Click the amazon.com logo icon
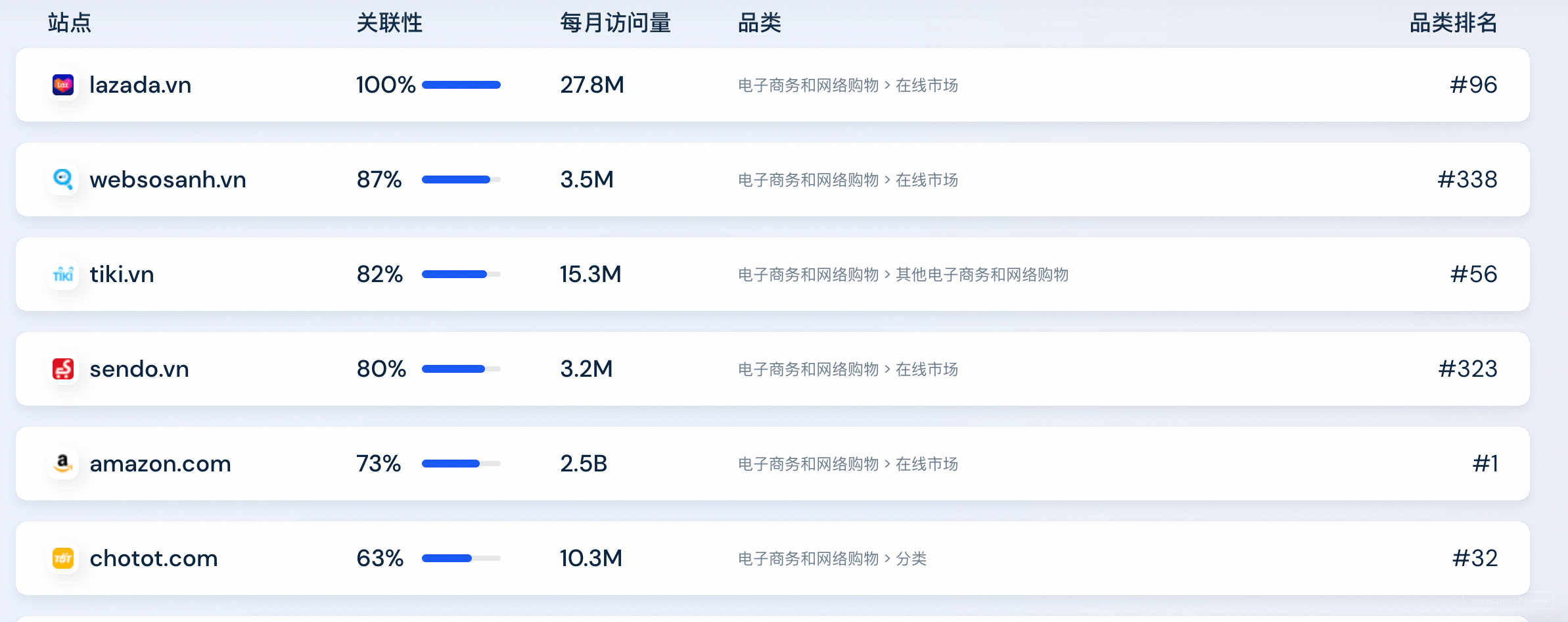The width and height of the screenshot is (1568, 622). [63, 464]
